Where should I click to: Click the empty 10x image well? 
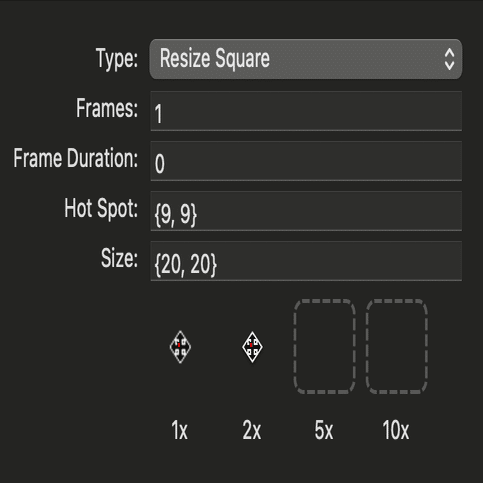[x=397, y=347]
